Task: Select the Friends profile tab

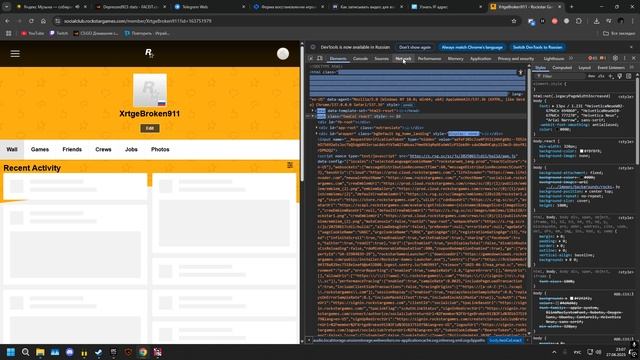Action: coord(72,149)
